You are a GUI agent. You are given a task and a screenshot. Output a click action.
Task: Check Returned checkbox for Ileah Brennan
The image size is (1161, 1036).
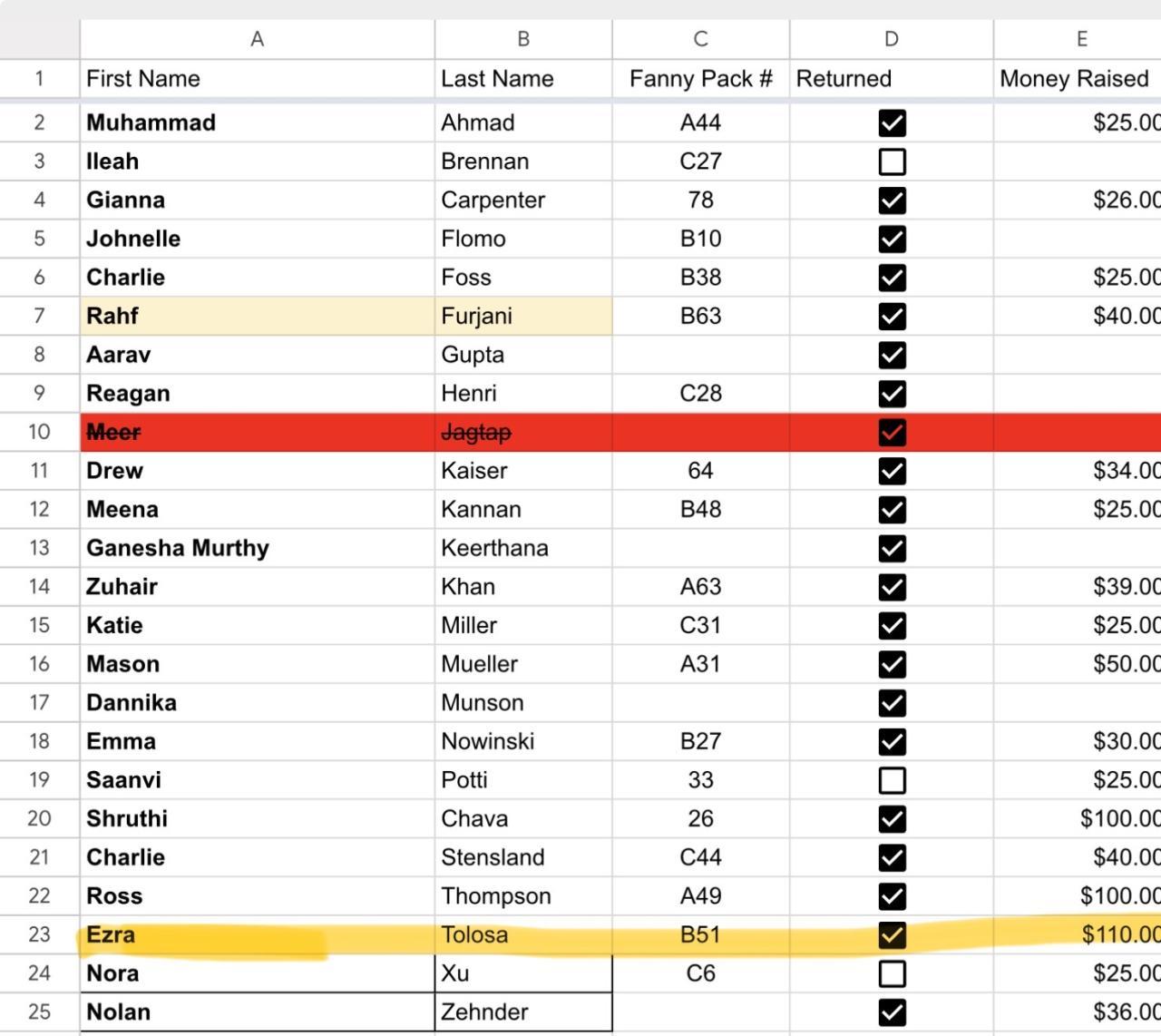(892, 161)
